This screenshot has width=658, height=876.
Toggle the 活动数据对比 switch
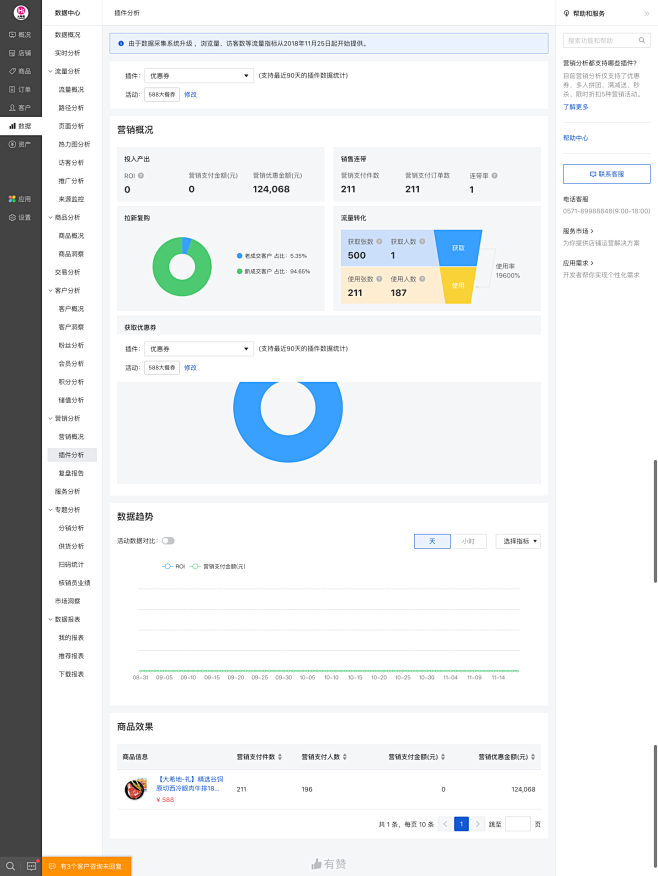pos(168,541)
